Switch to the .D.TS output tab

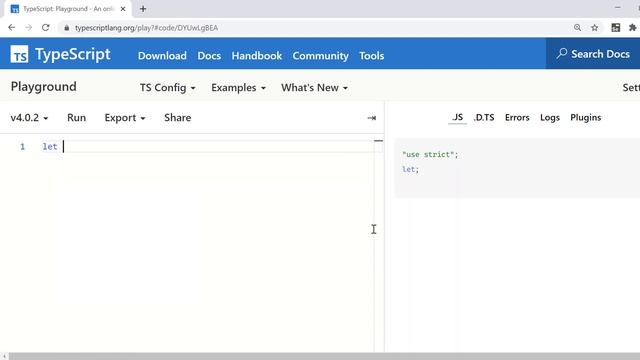[484, 118]
